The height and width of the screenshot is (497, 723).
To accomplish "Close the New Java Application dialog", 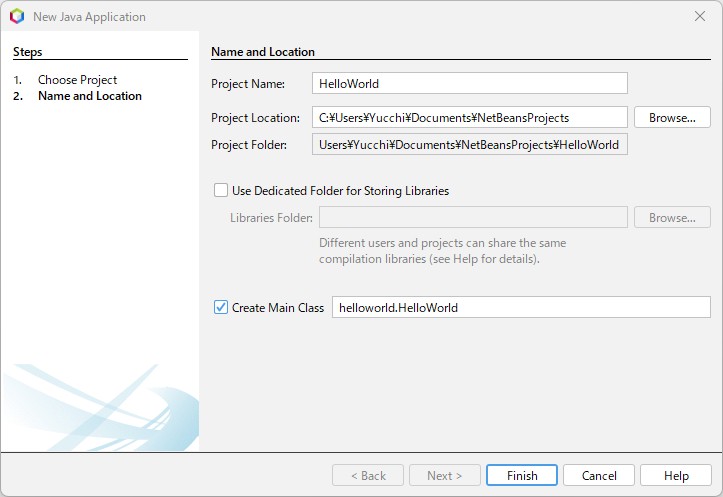I will [699, 16].
